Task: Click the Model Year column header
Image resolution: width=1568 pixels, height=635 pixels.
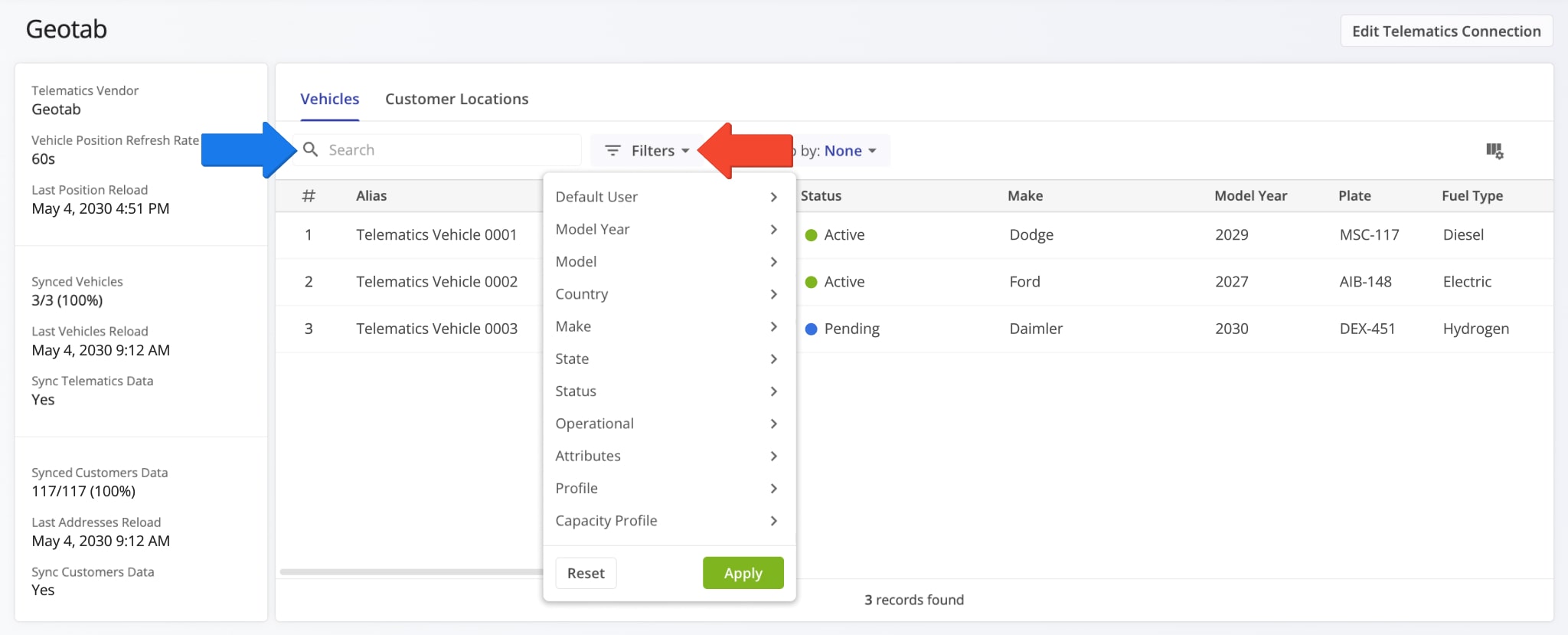Action: 1250,196
